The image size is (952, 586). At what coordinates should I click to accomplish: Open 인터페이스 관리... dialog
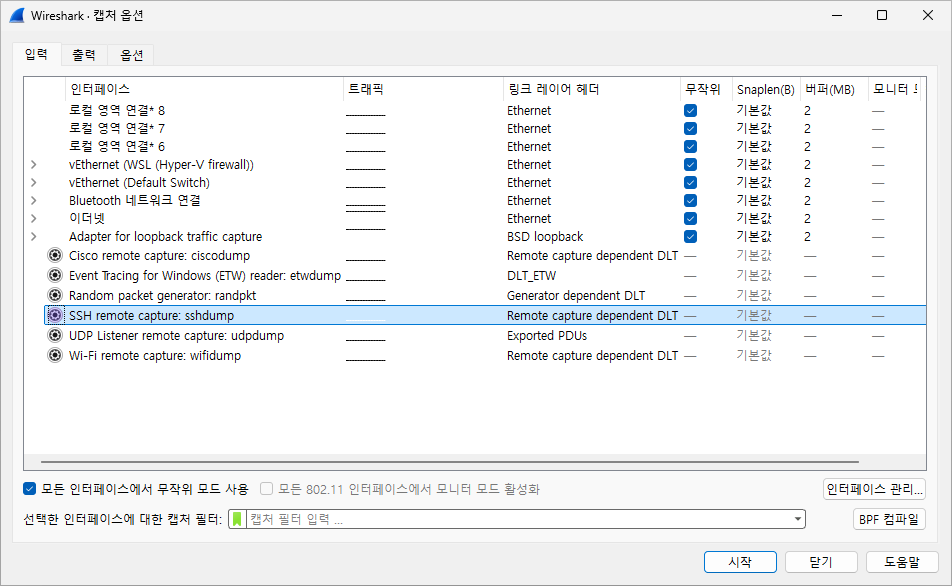click(874, 489)
